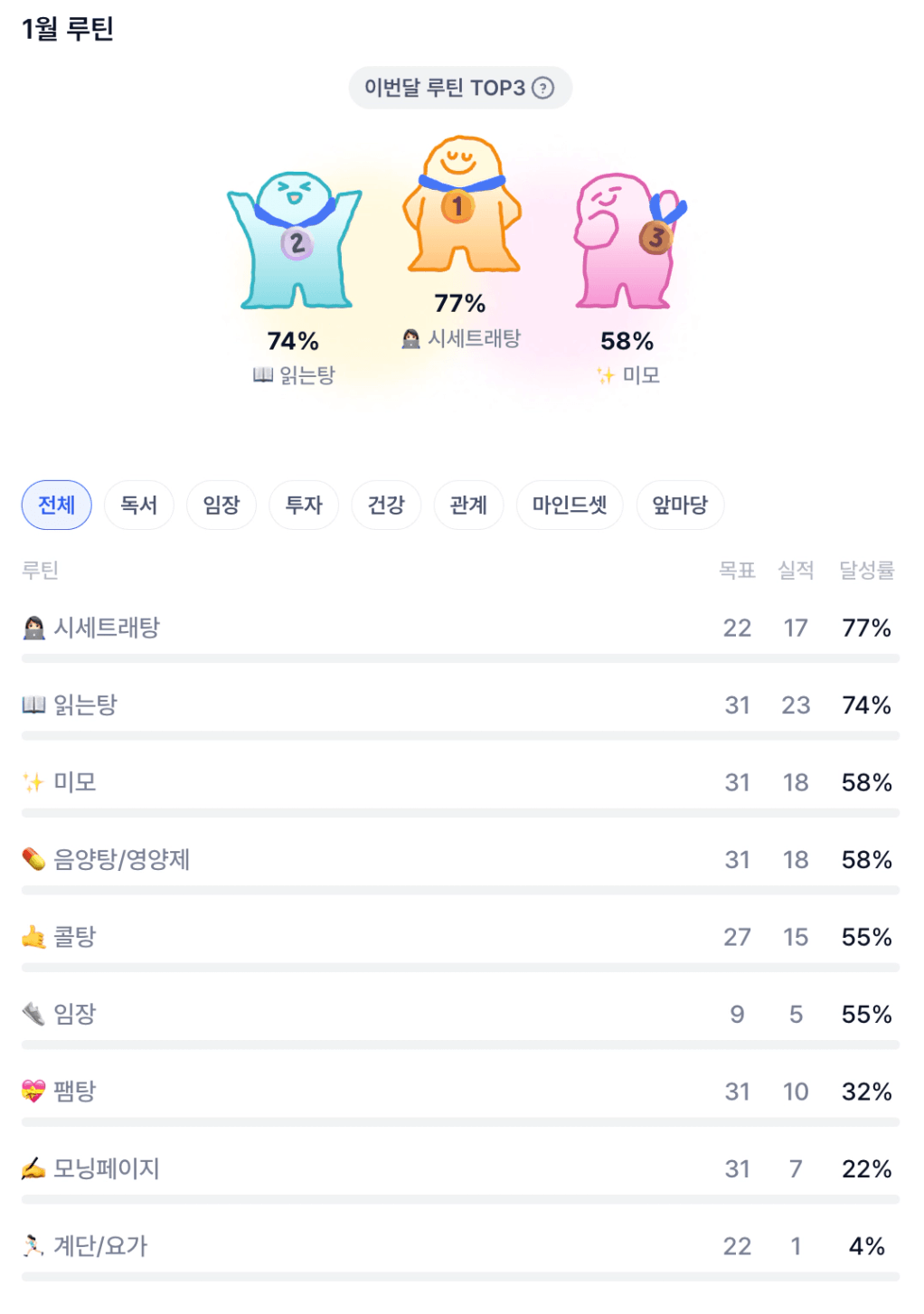This screenshot has height=1314, width=924.
Task: Select the 앞마당 category chip
Action: click(x=680, y=505)
